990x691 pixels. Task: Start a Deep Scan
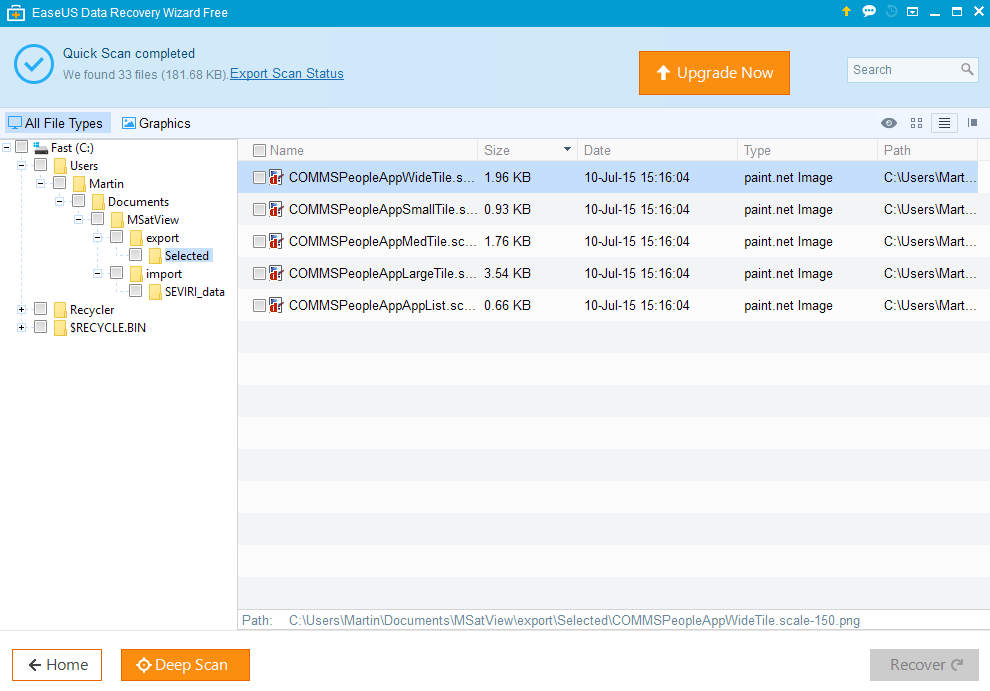(x=186, y=665)
